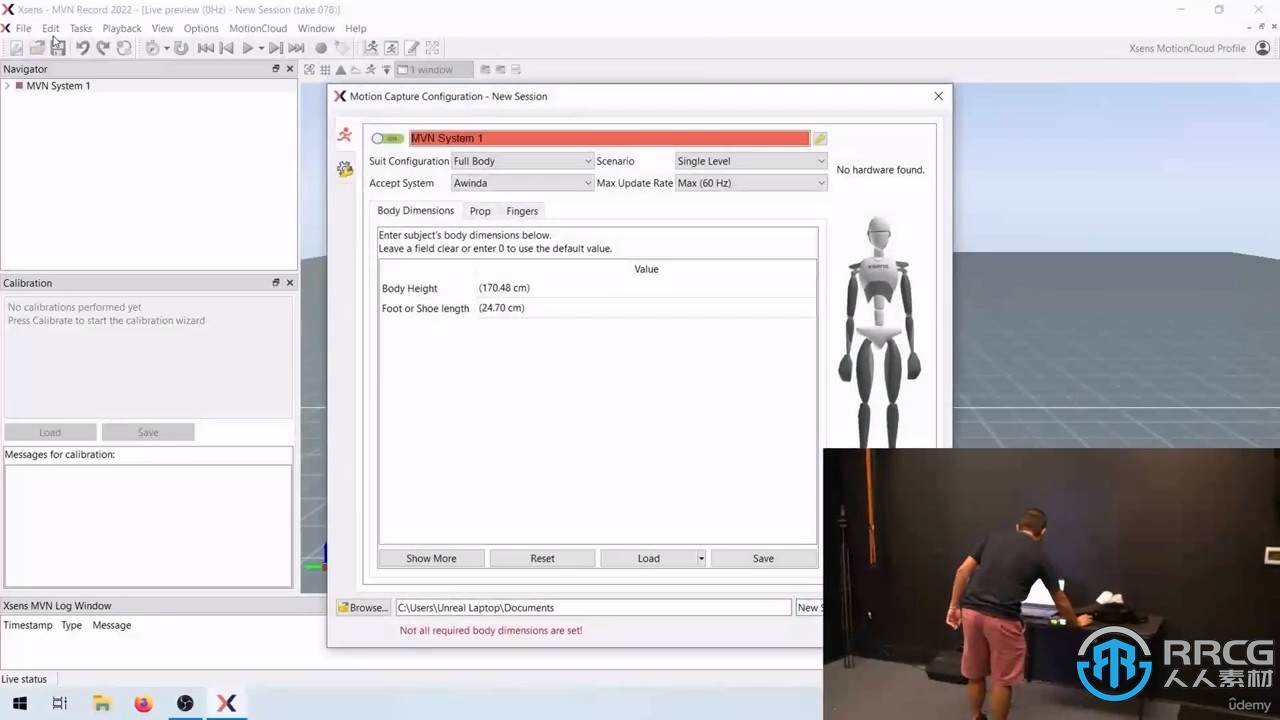Screen dimensions: 1280x720
Task: Open the dropdown arrow next to Play
Action: coord(261,48)
